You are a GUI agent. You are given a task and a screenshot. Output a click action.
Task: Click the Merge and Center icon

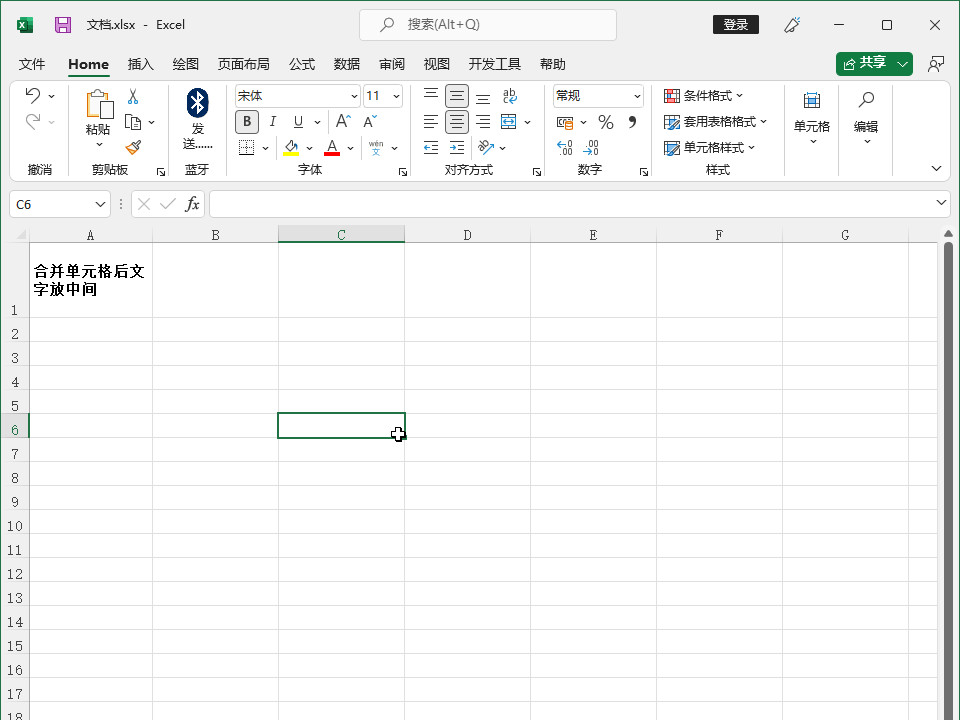click(x=509, y=122)
